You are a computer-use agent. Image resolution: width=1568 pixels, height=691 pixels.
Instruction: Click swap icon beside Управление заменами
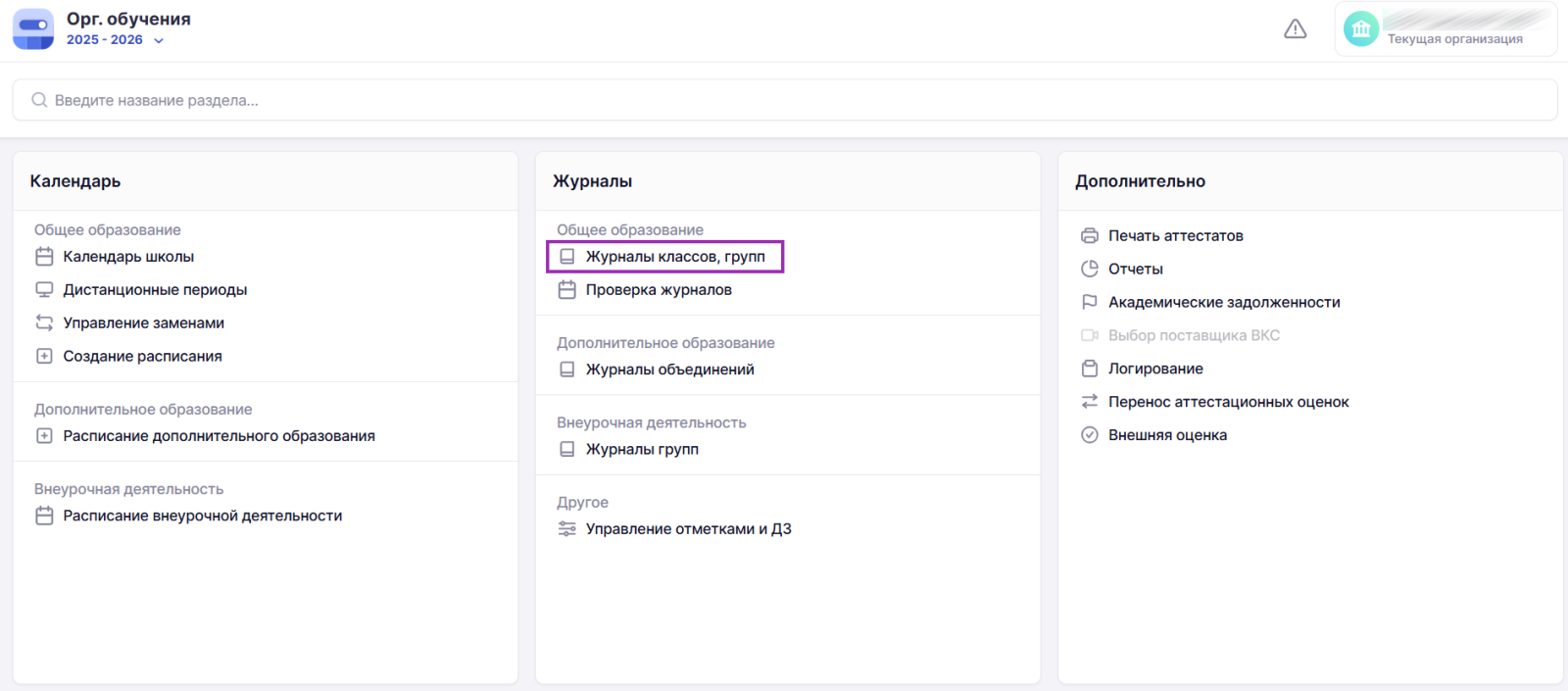(x=44, y=323)
